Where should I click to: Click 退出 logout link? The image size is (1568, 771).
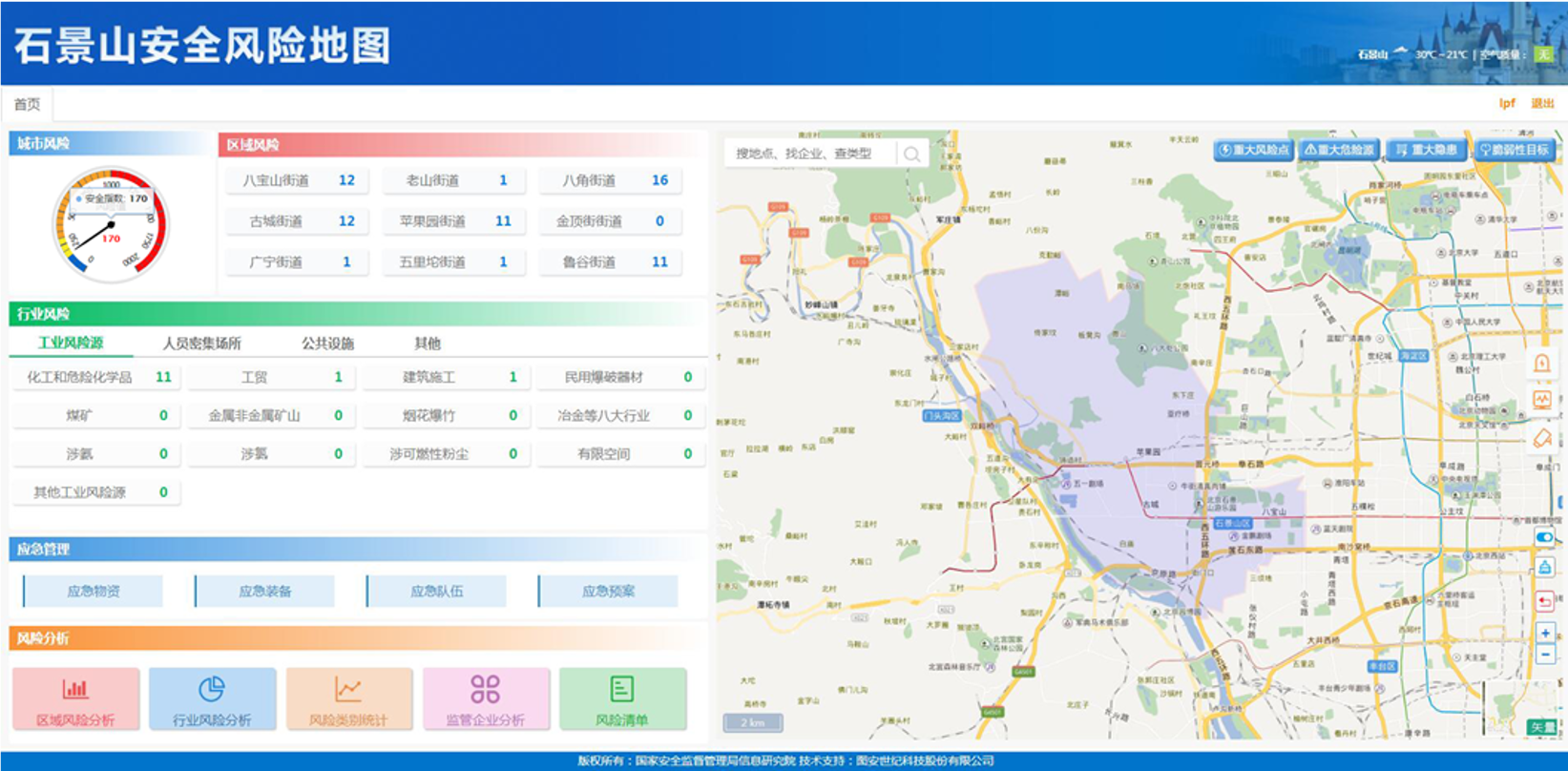pyautogui.click(x=1542, y=103)
